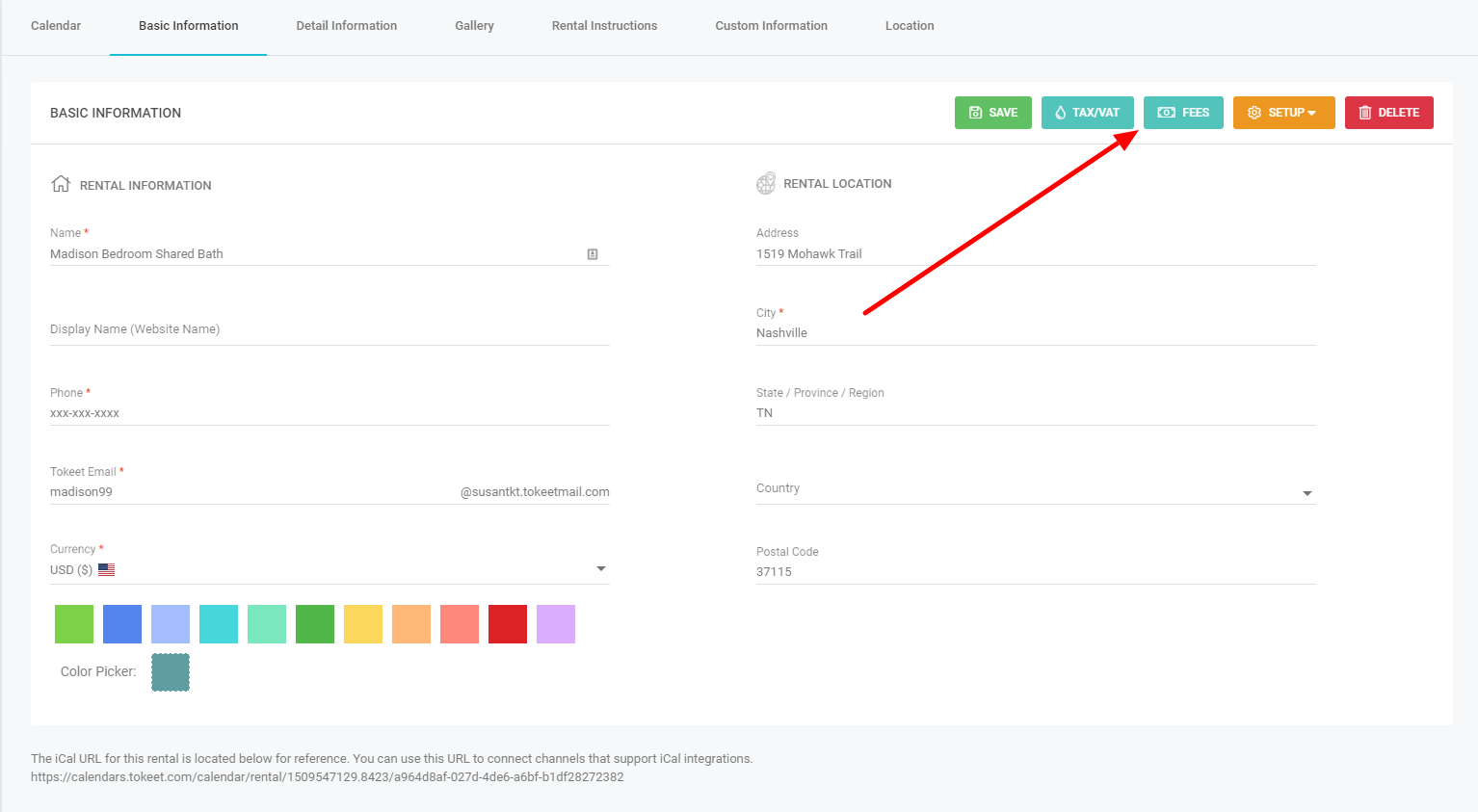Pick the lavender purple color swatch
1478x812 pixels.
pos(556,624)
